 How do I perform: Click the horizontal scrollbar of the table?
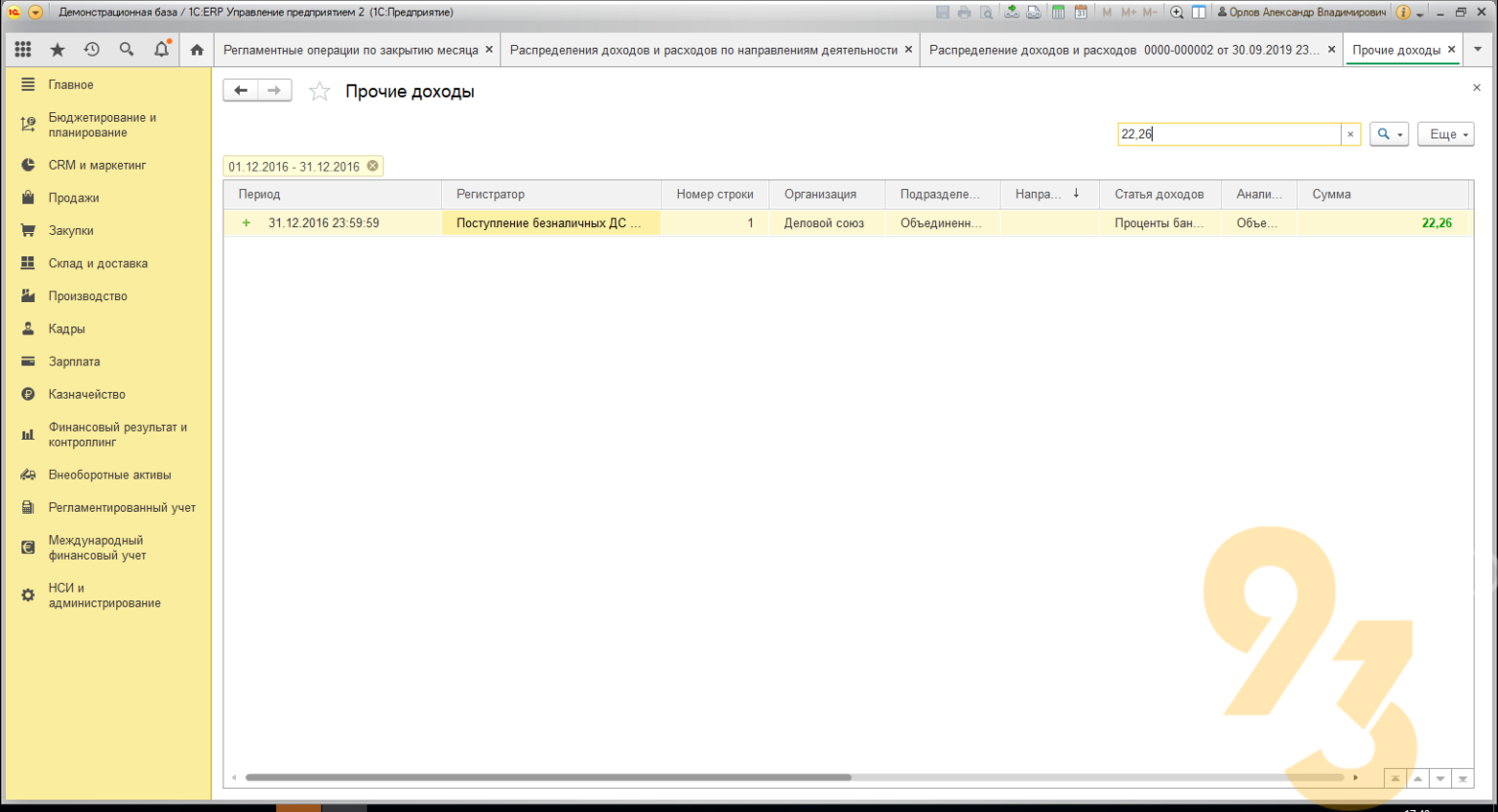548,777
